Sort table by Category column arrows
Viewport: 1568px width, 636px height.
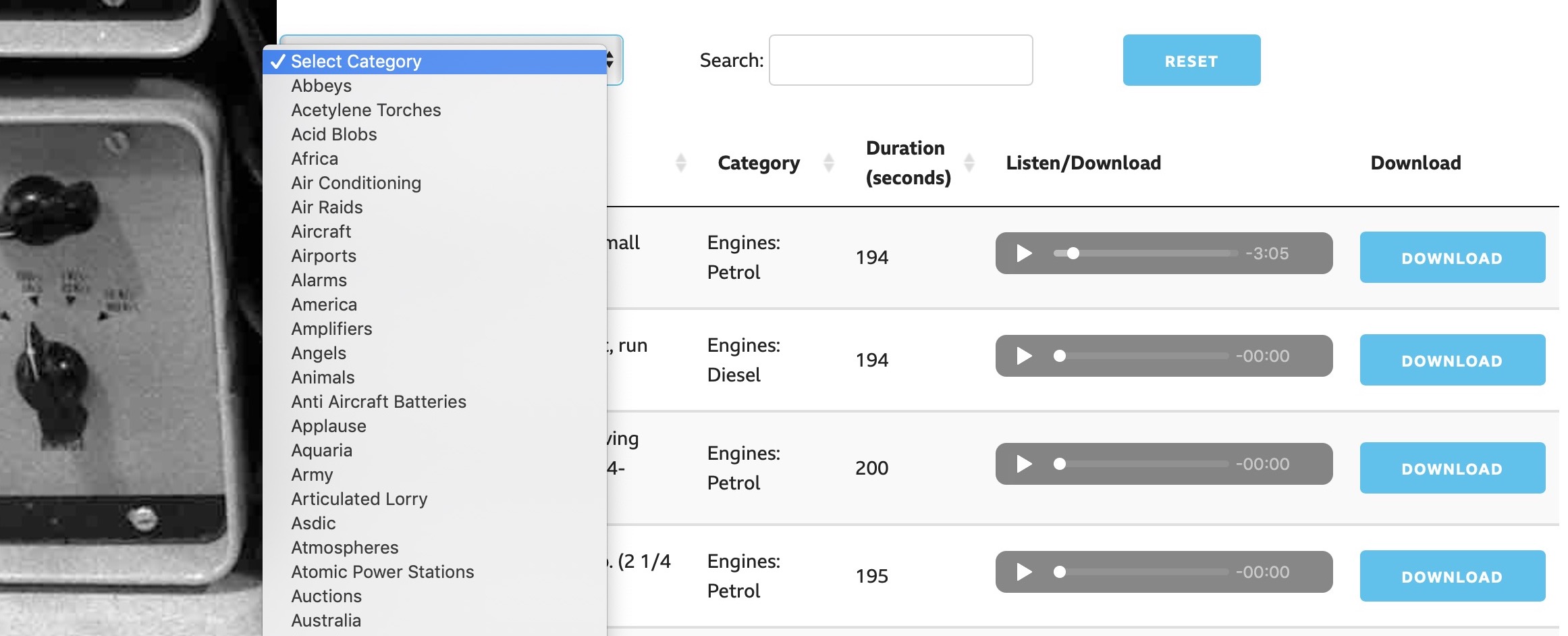pyautogui.click(x=829, y=163)
